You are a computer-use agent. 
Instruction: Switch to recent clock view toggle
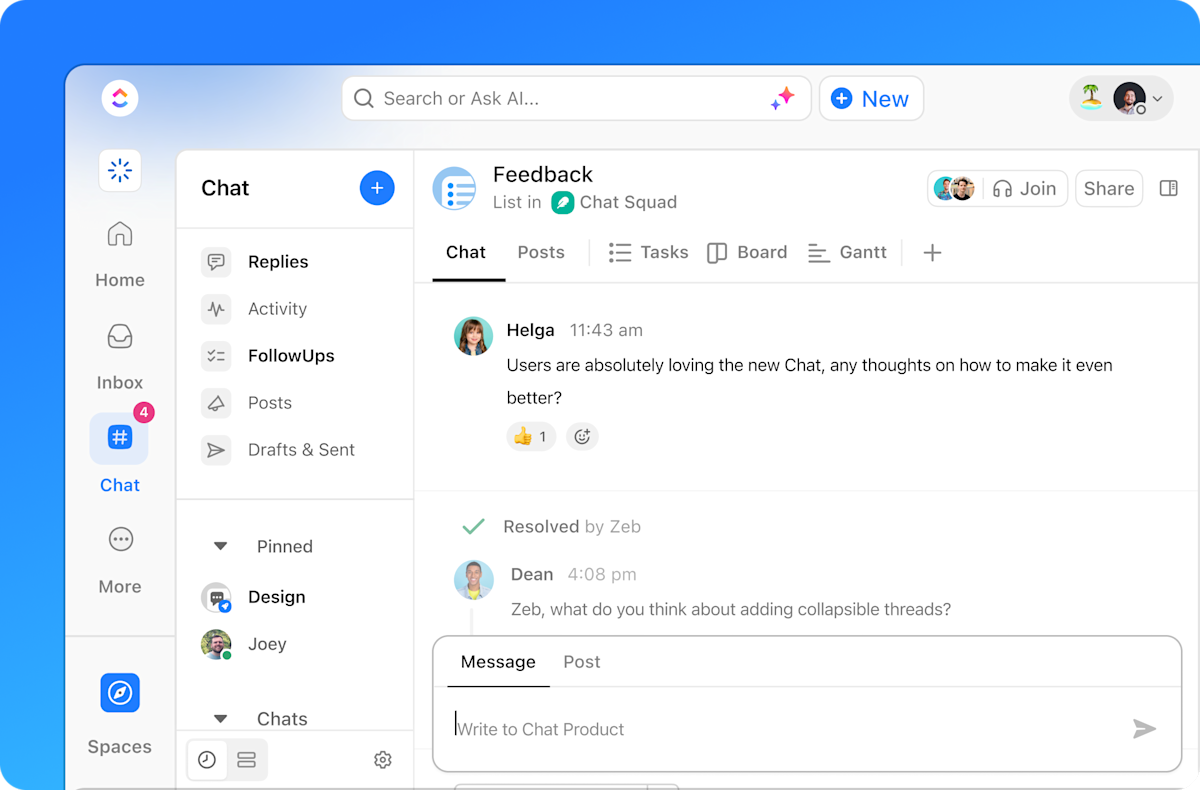click(x=207, y=760)
